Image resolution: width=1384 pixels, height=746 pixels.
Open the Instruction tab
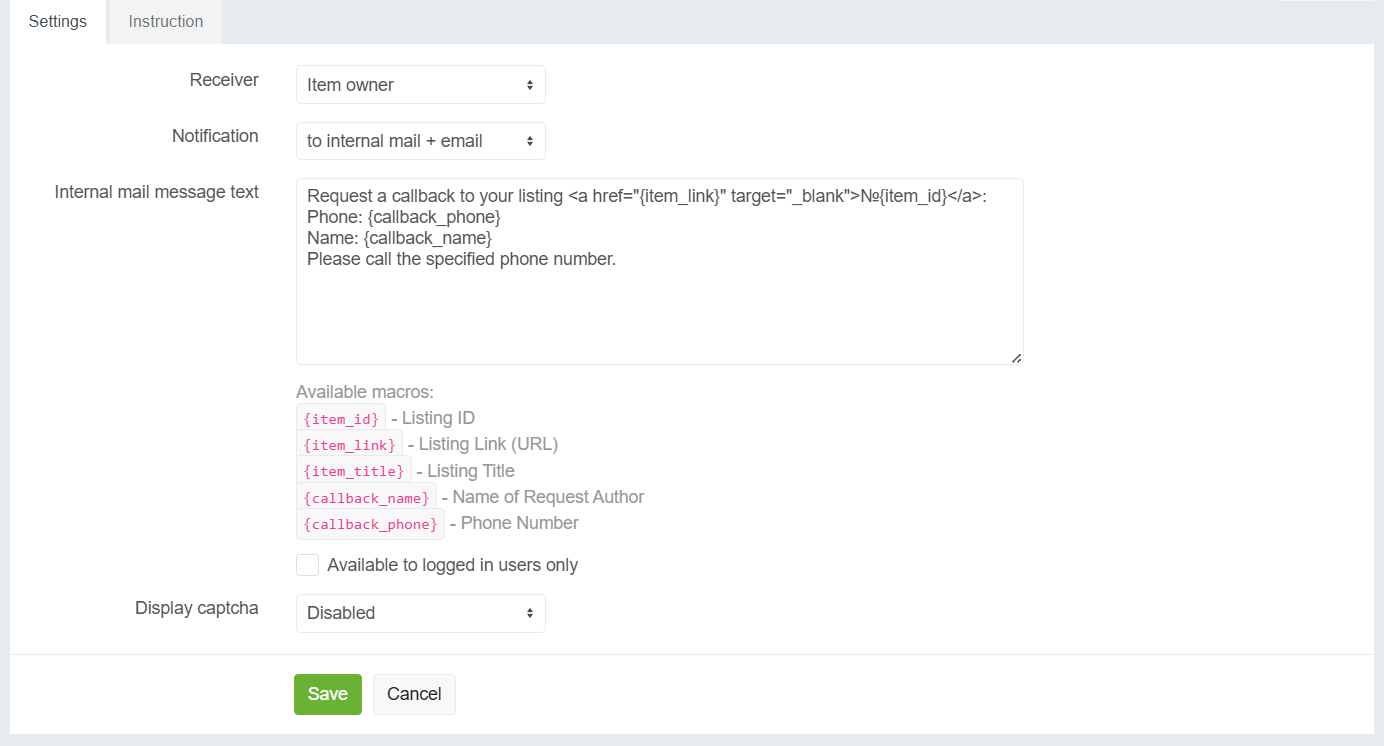pyautogui.click(x=165, y=21)
